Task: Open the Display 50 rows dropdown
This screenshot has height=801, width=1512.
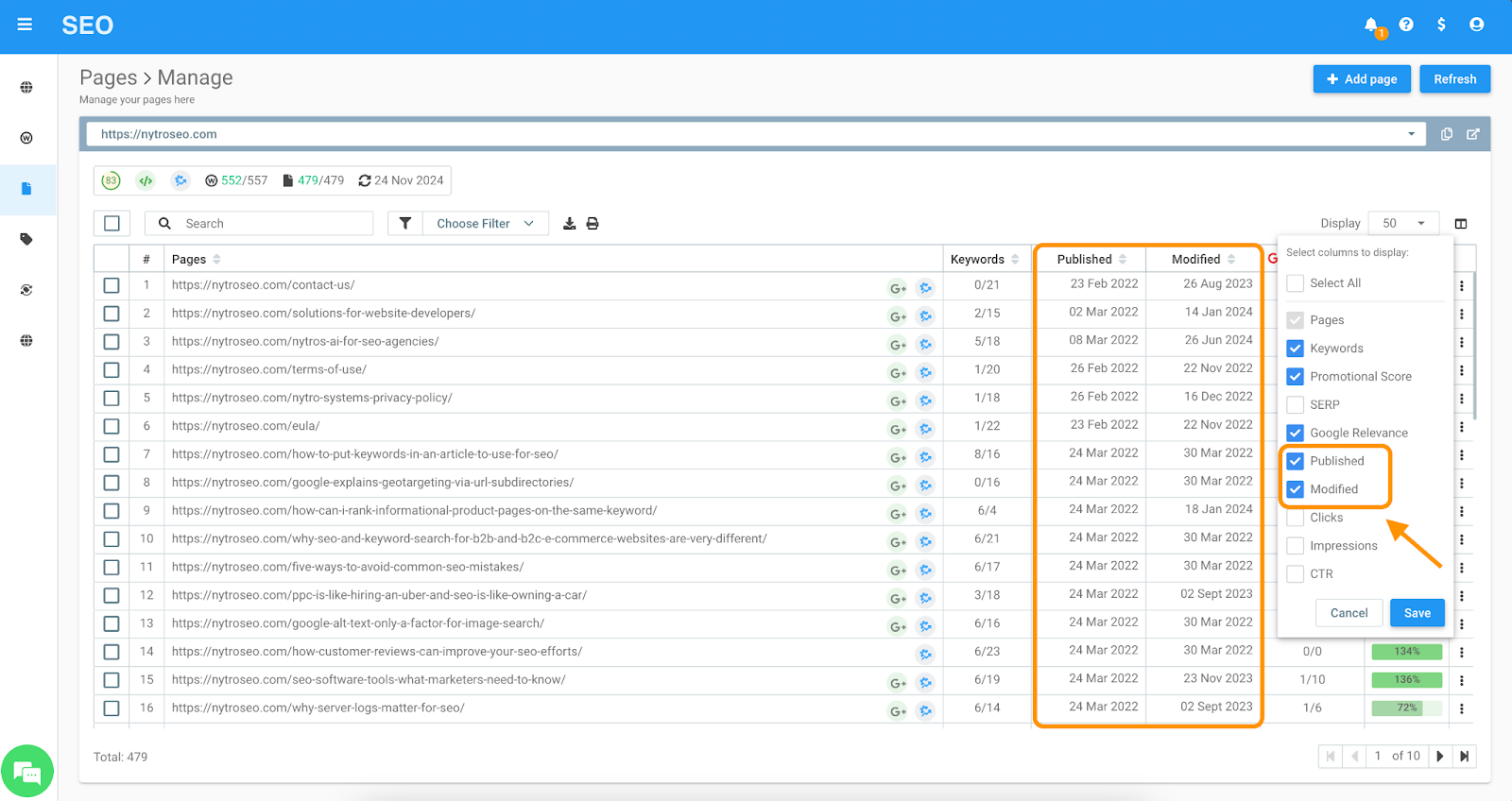Action: point(1403,224)
